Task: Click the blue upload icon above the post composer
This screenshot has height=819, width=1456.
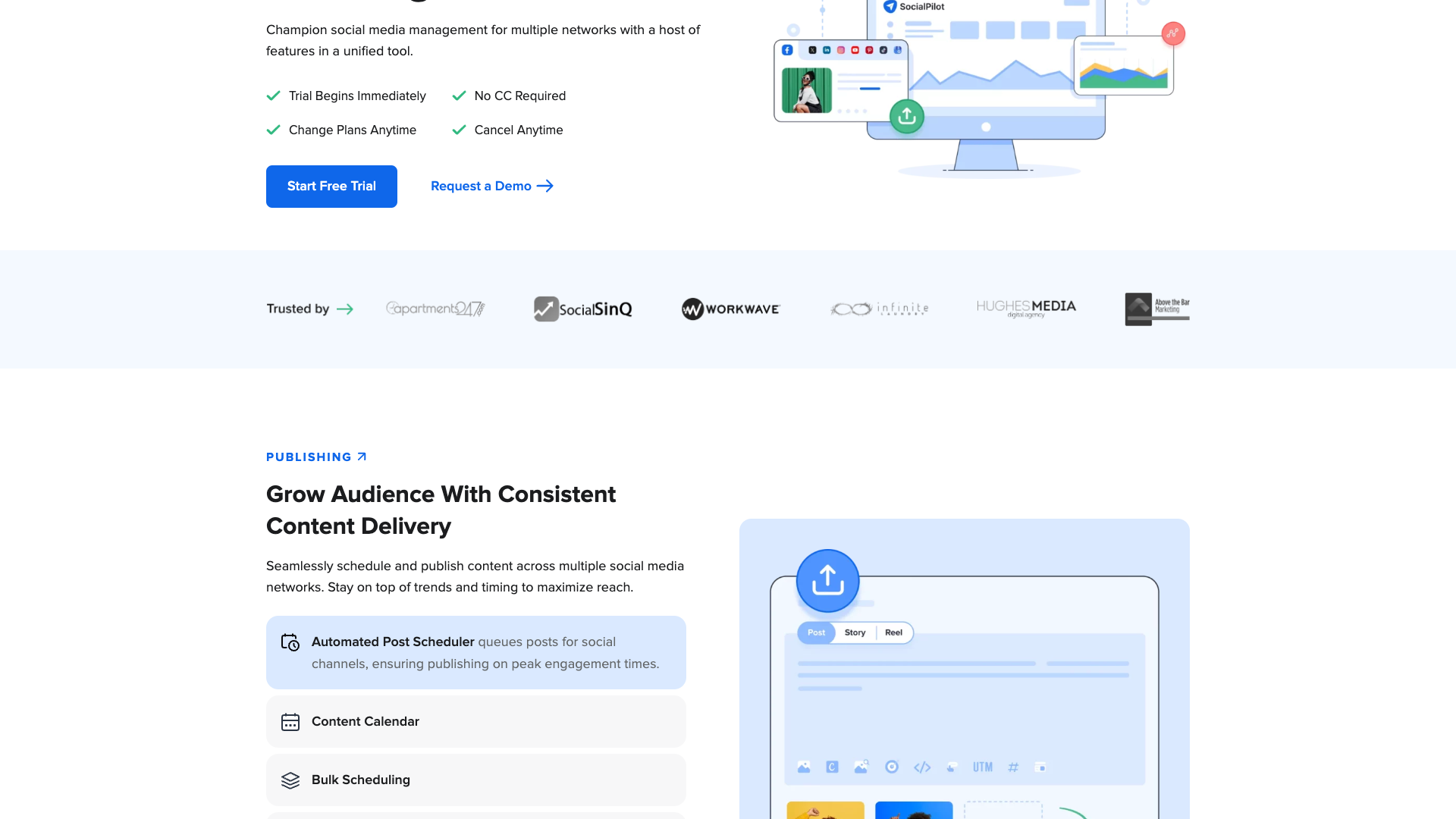Action: [x=827, y=580]
